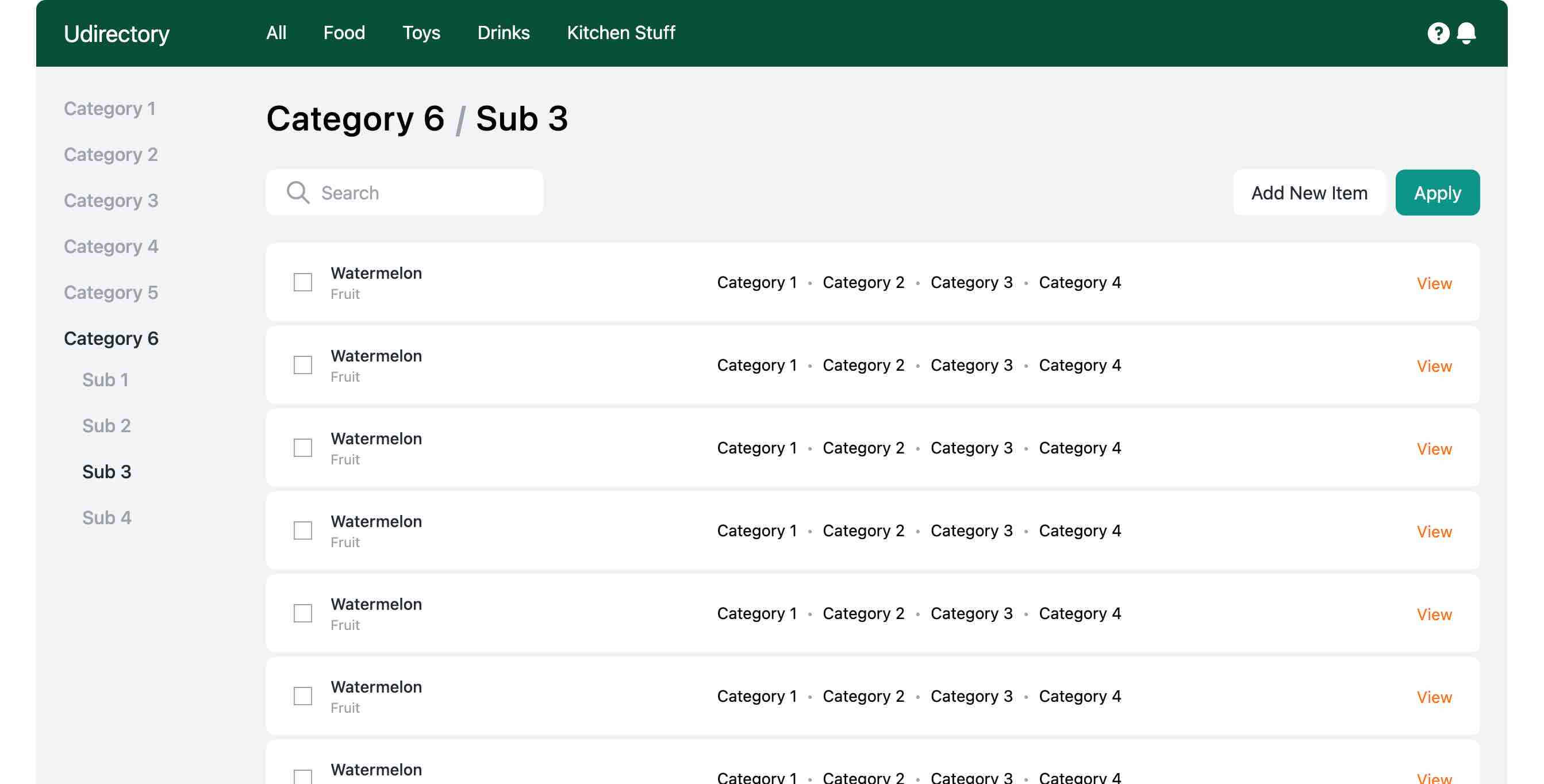Check the first Watermelon row checkbox
This screenshot has height=784, width=1544.
tap(303, 282)
